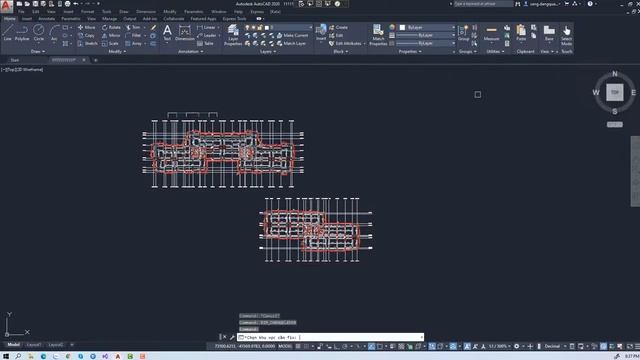Open the Express Tools ribbon tab

234,18
